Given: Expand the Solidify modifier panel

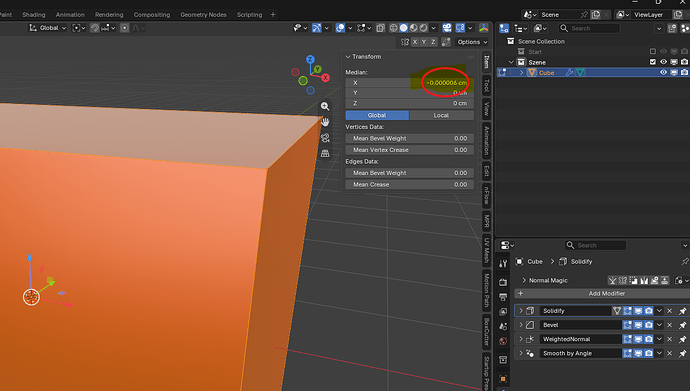Looking at the screenshot, I should 521,311.
